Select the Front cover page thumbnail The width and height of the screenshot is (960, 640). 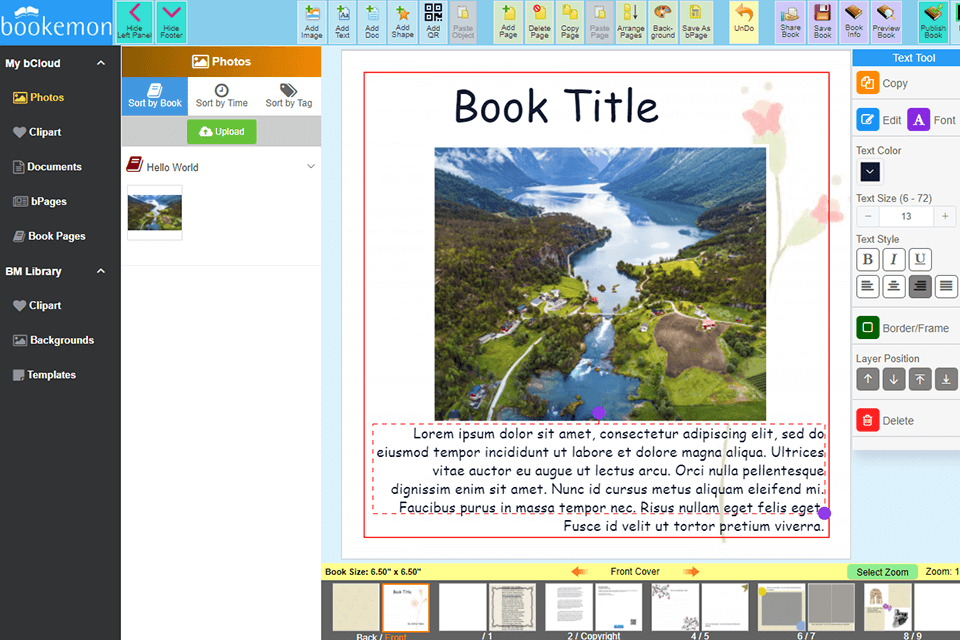405,607
